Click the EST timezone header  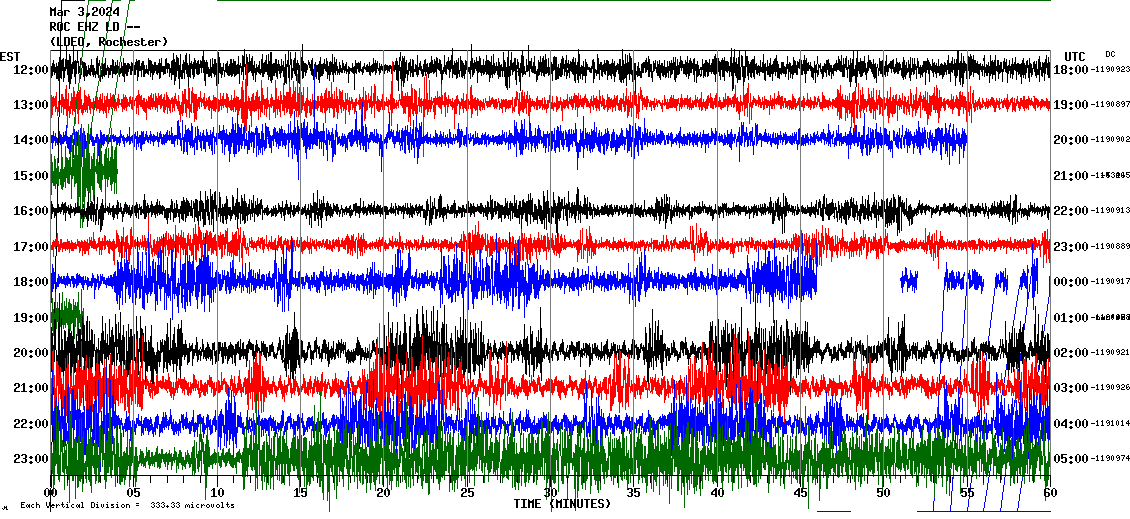coord(11,56)
